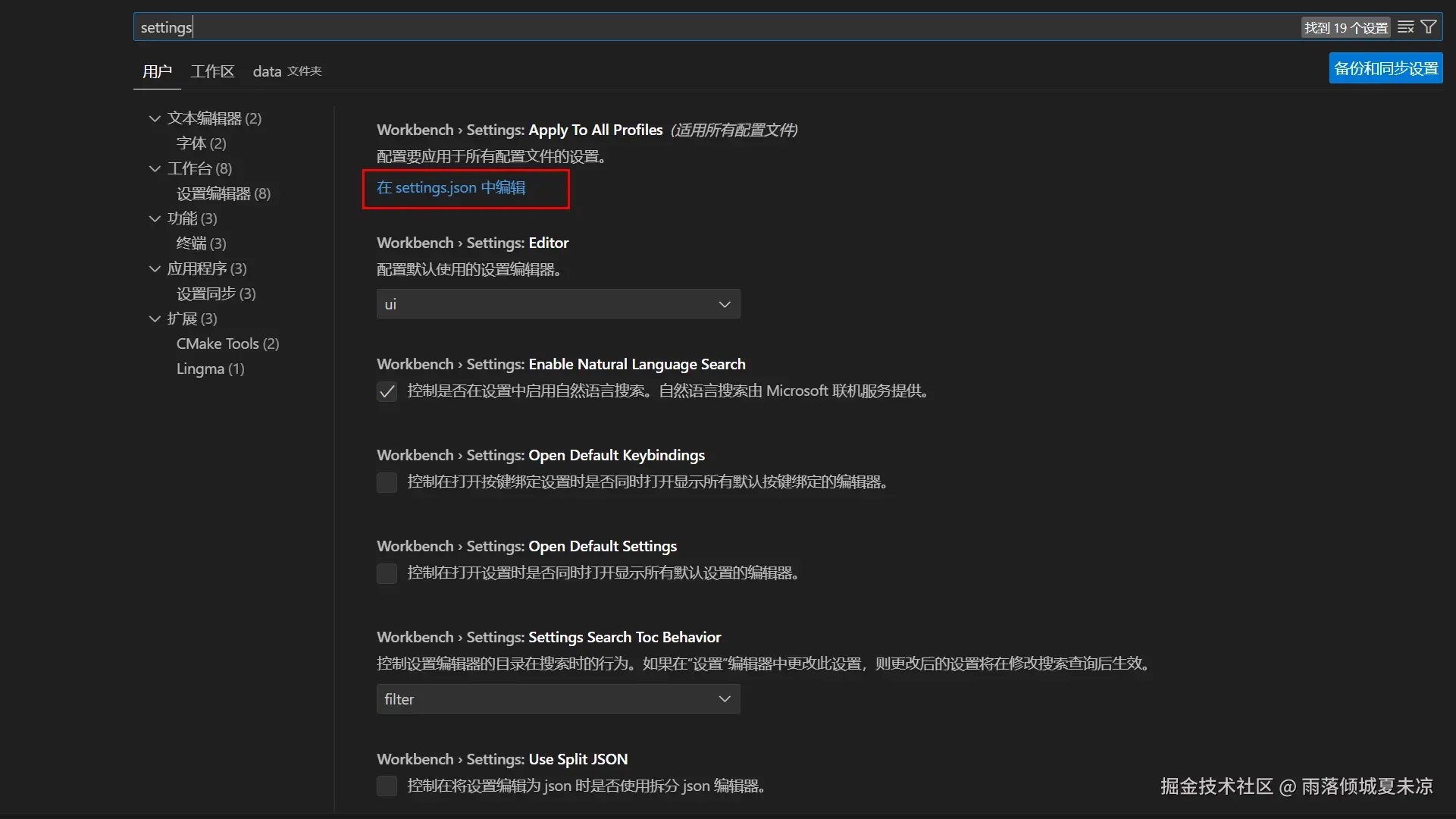Collapse the 文本编辑器 tree section
Viewport: 1456px width, 819px height.
(155, 118)
